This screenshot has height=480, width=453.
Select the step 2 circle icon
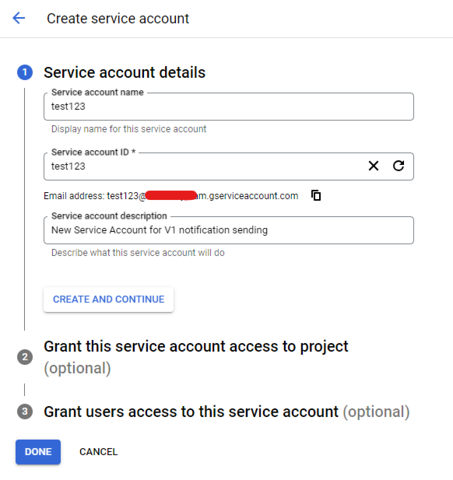tap(25, 357)
